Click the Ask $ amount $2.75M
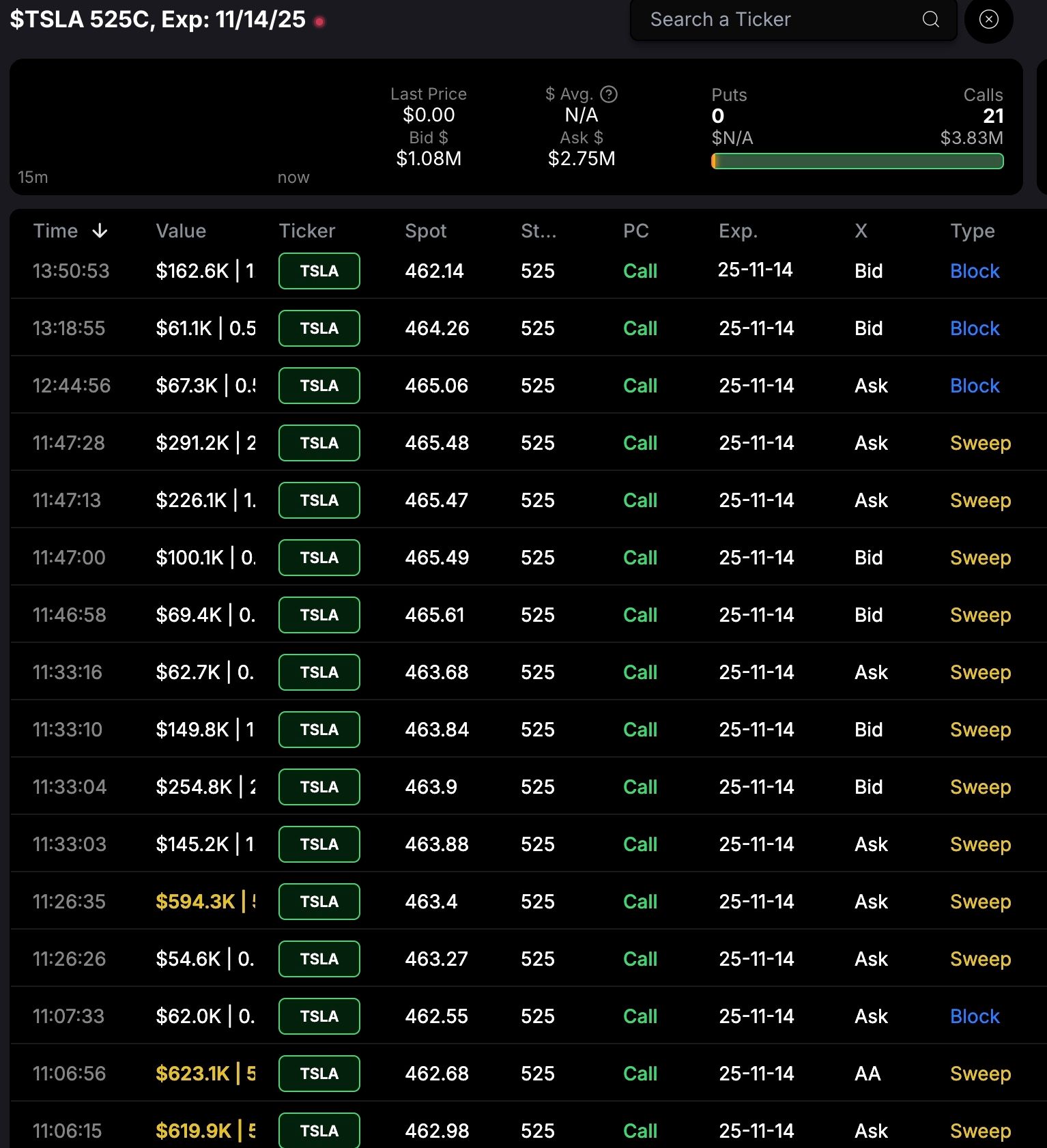1047x1148 pixels. pyautogui.click(x=582, y=159)
